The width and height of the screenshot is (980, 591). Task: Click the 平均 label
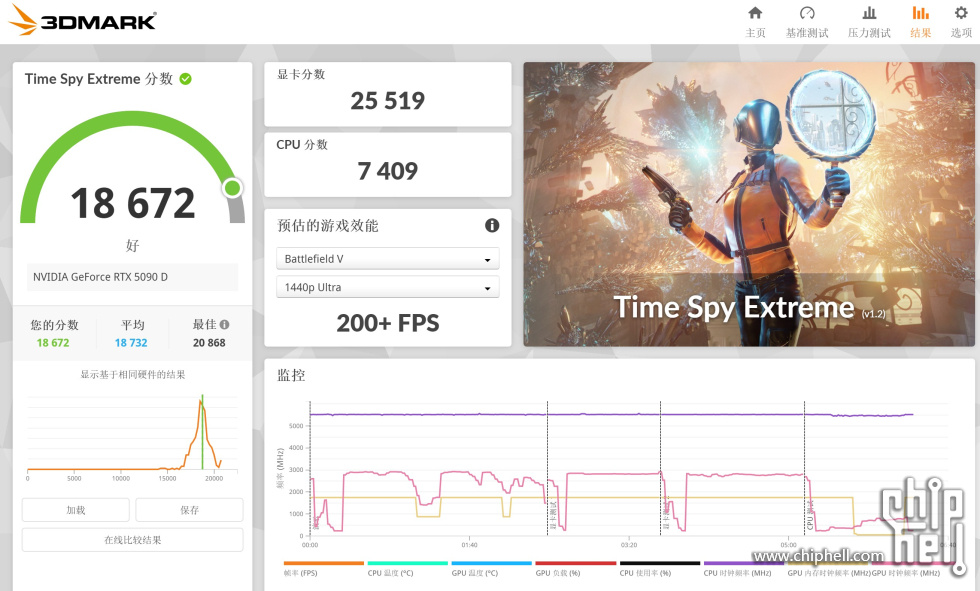click(x=132, y=325)
